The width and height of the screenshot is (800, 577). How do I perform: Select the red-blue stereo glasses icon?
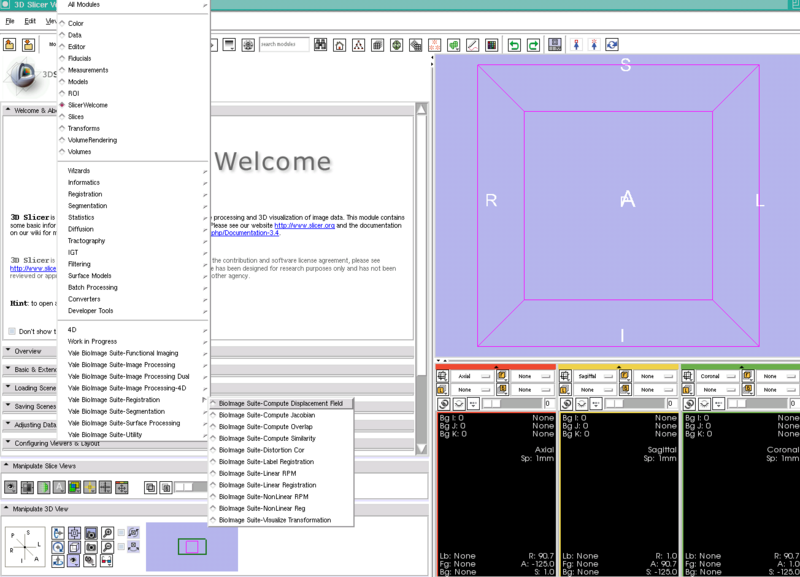pos(106,561)
